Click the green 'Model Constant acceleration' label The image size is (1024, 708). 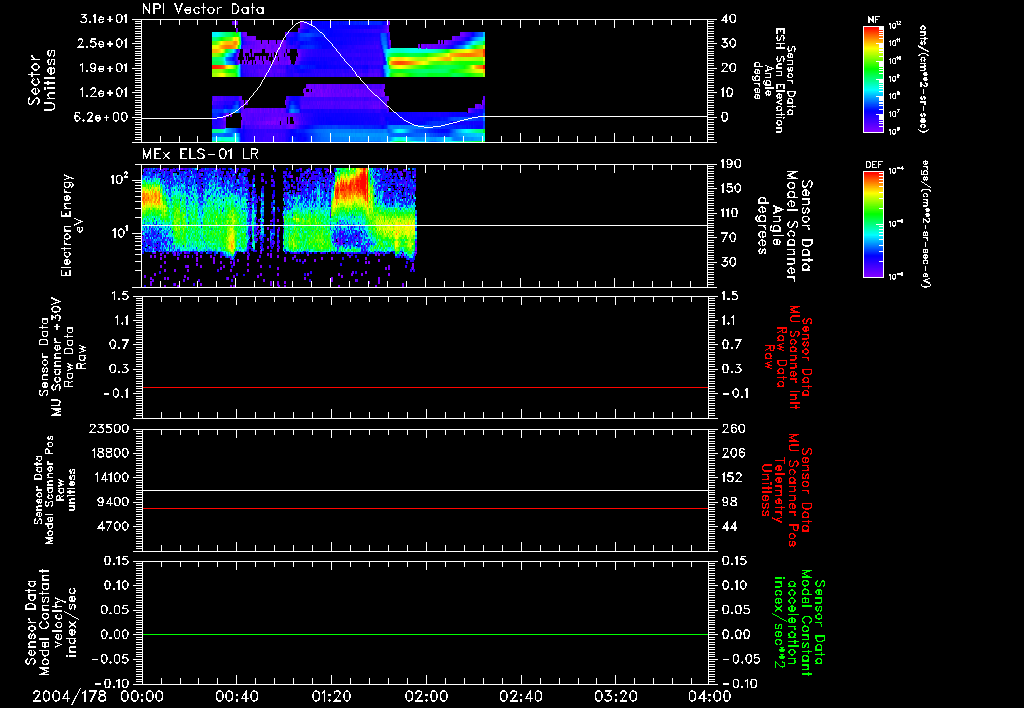(x=798, y=623)
